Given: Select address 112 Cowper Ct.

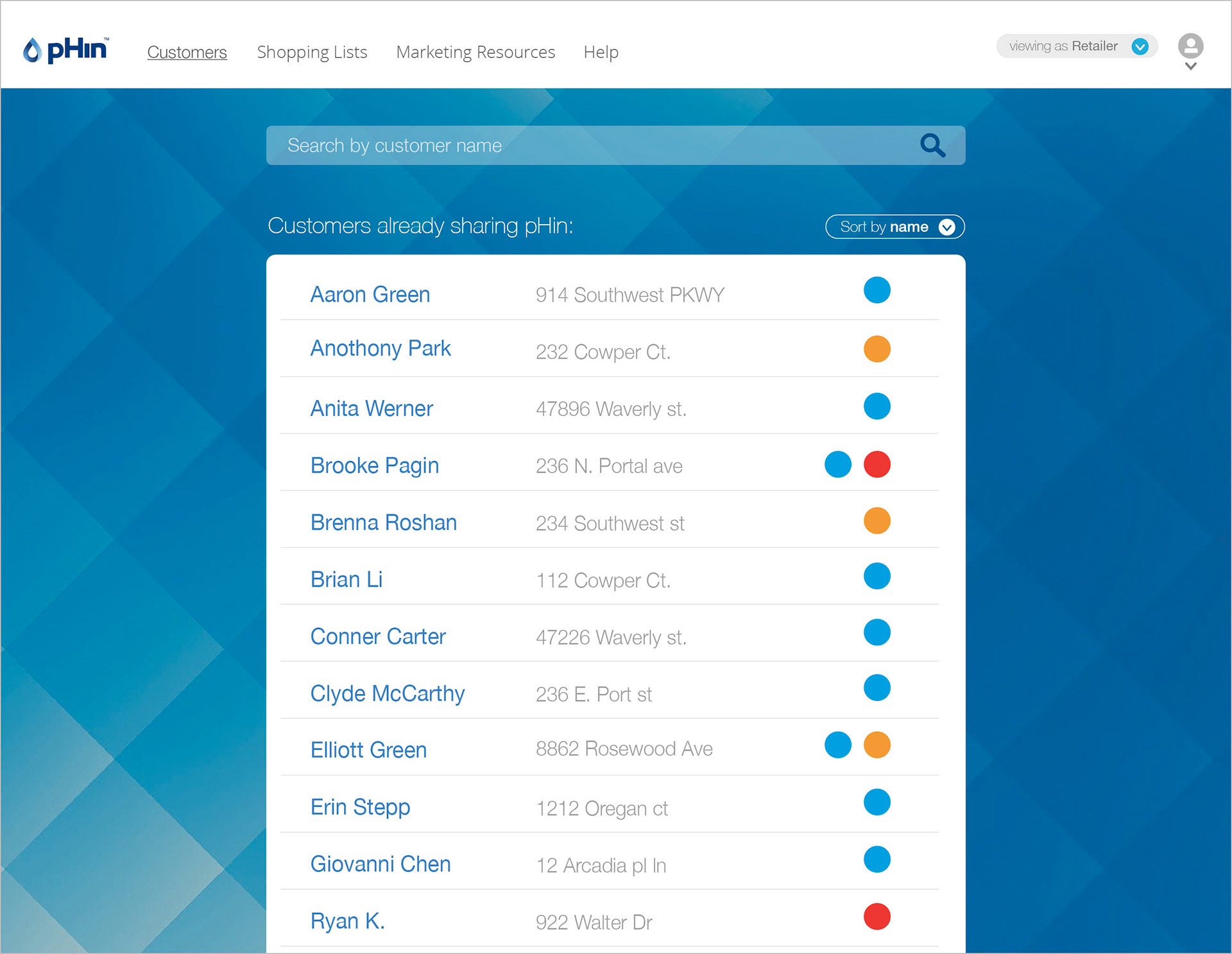Looking at the screenshot, I should tap(603, 581).
